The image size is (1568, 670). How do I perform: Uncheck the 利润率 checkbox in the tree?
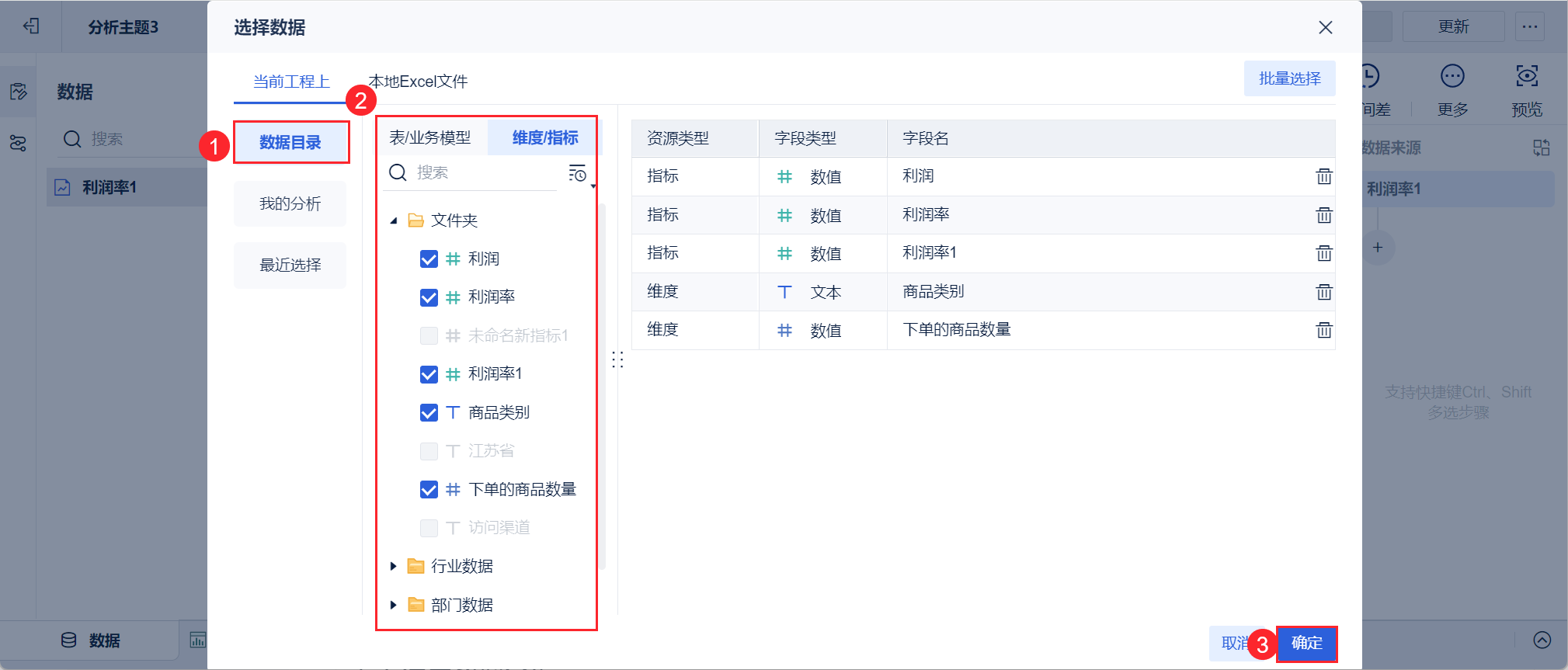pyautogui.click(x=429, y=297)
